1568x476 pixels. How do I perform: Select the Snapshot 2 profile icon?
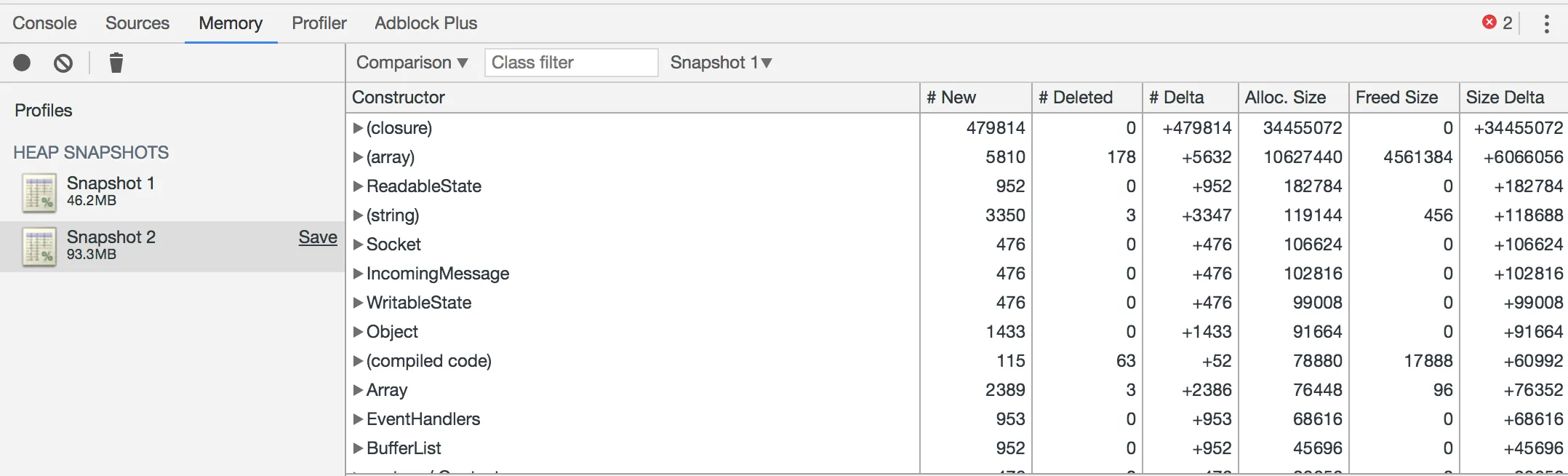(39, 246)
